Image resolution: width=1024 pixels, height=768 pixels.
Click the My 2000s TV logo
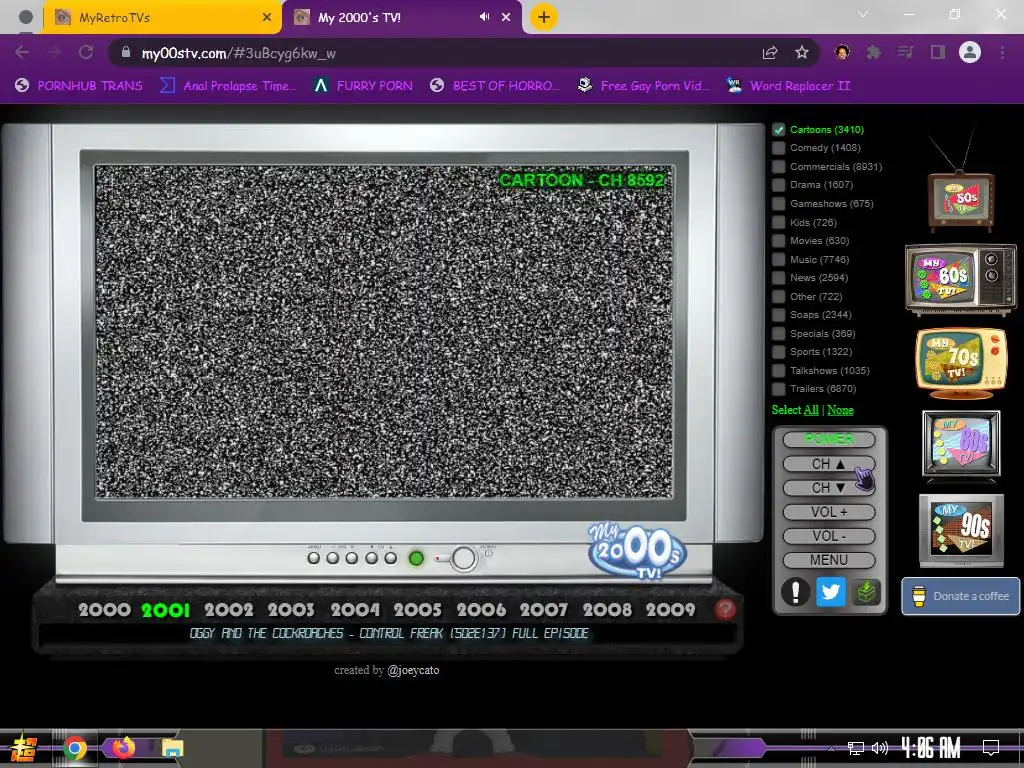637,551
